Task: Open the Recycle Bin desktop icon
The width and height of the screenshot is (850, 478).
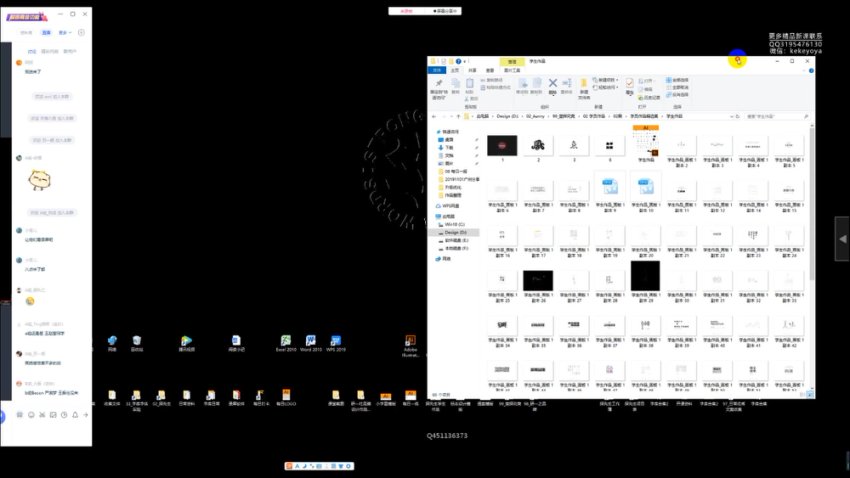Action: pos(137,344)
